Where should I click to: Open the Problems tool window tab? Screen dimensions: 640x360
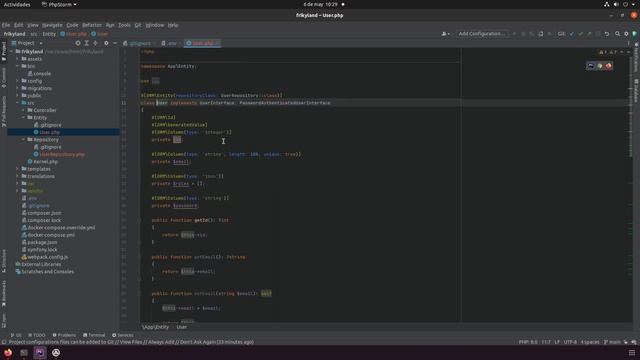(x=64, y=335)
